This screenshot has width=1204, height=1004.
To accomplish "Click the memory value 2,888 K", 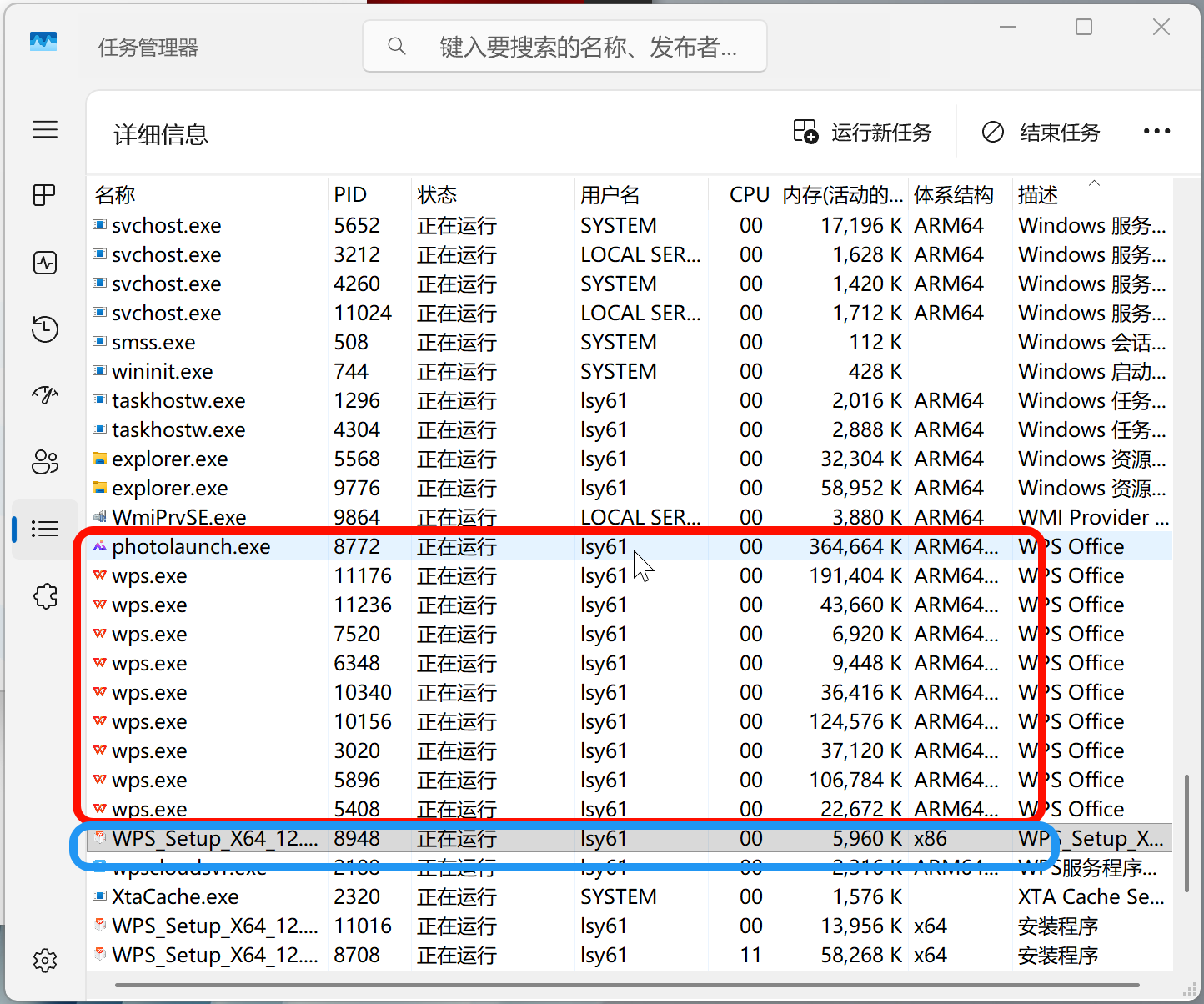I will coord(867,429).
